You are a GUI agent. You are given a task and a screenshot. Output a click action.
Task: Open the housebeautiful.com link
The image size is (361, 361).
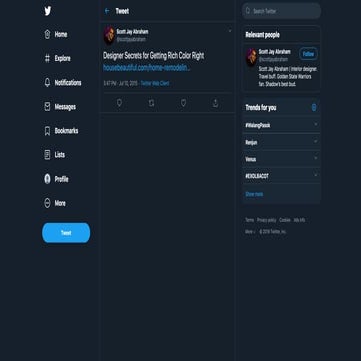[x=147, y=68]
